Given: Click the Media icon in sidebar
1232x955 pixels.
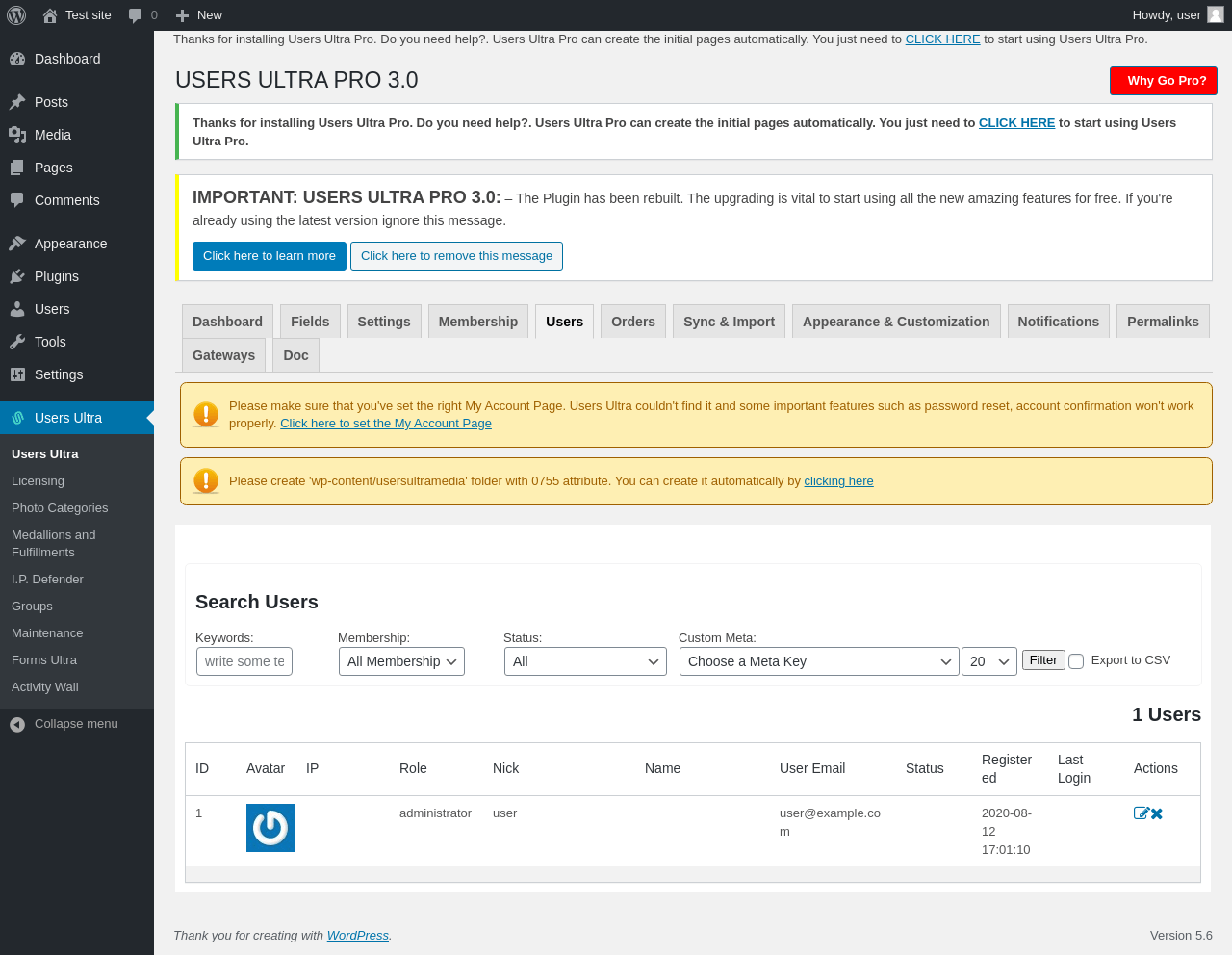Looking at the screenshot, I should pyautogui.click(x=17, y=135).
